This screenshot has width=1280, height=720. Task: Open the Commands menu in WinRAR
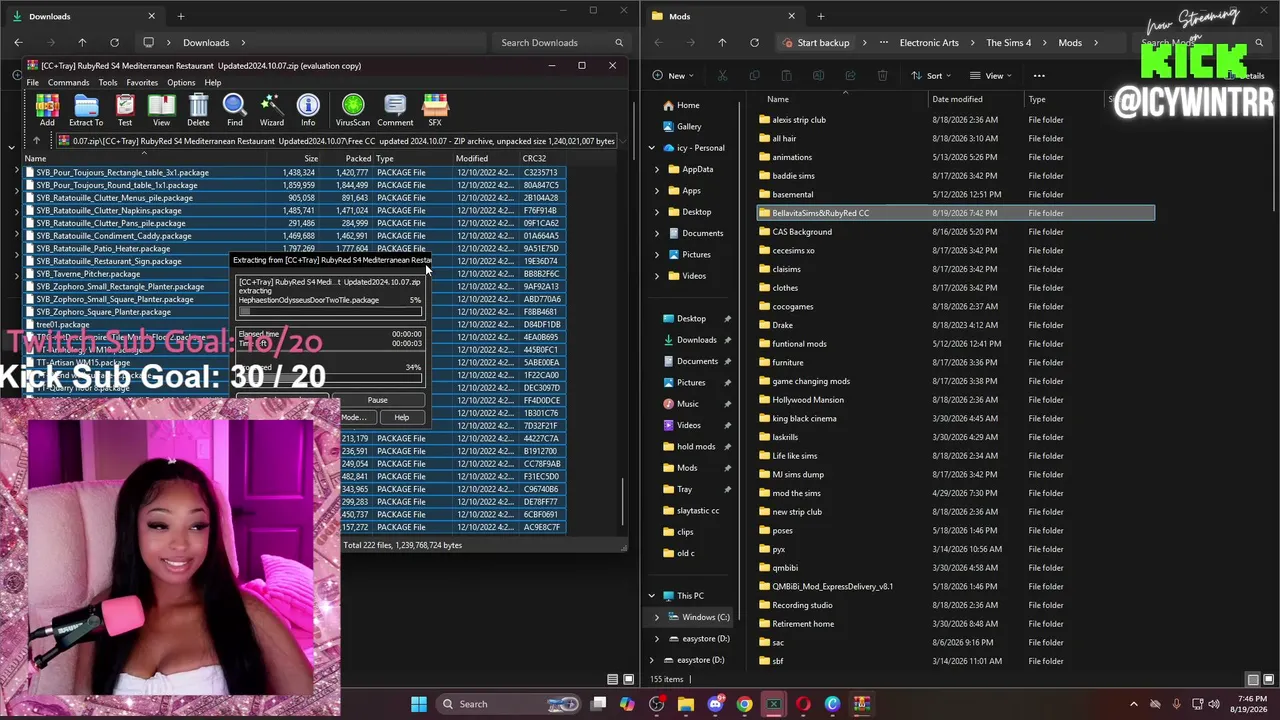point(68,83)
